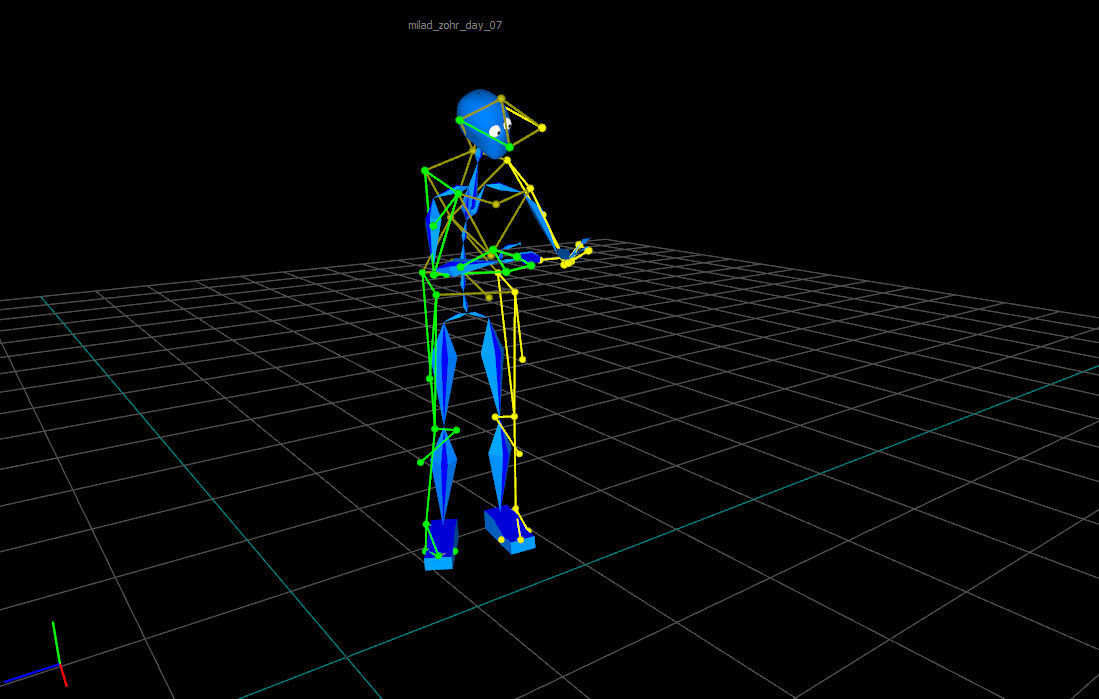The width and height of the screenshot is (1099, 699).
Task: Click the XYZ axis orientation gizmo
Action: pyautogui.click(x=35, y=654)
